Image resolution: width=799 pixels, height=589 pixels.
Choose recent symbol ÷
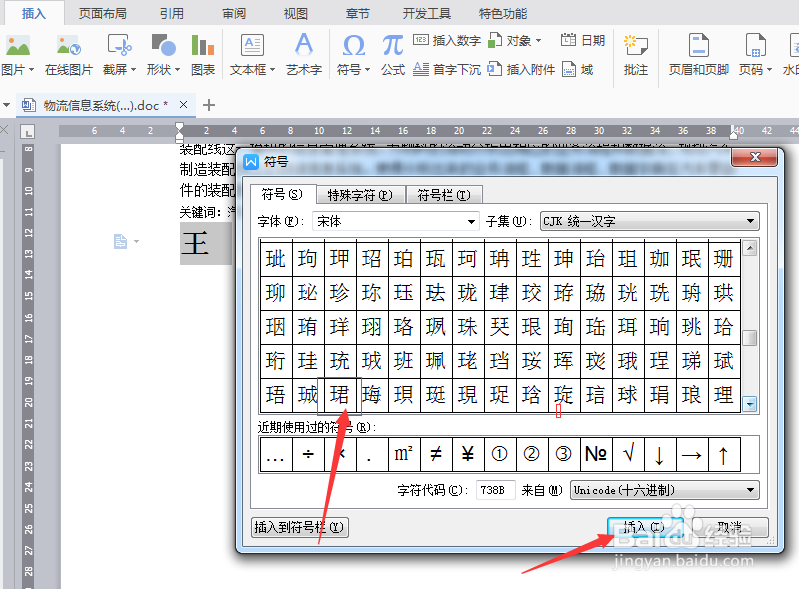308,454
